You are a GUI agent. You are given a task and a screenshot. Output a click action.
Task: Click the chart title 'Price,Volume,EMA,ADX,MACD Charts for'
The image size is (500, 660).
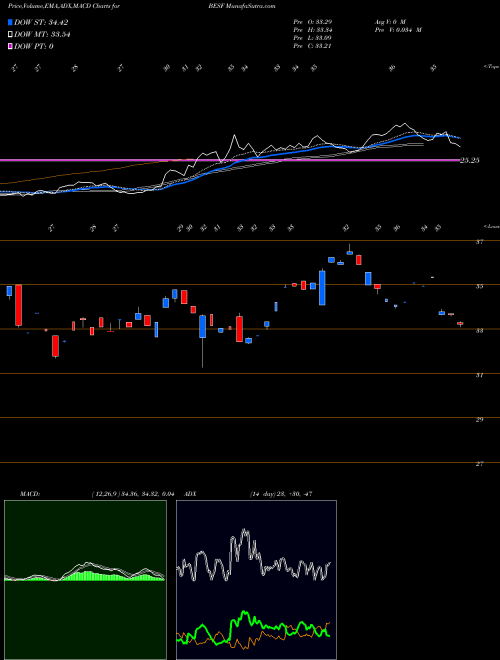tap(64, 7)
